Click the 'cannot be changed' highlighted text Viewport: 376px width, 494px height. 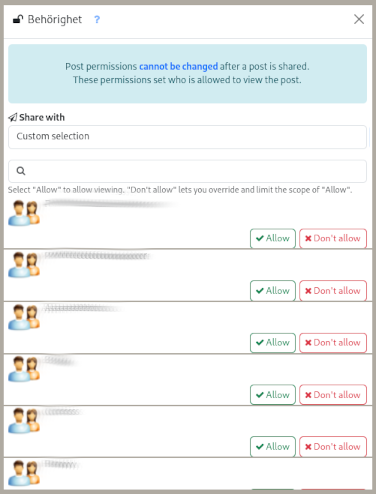click(x=179, y=66)
